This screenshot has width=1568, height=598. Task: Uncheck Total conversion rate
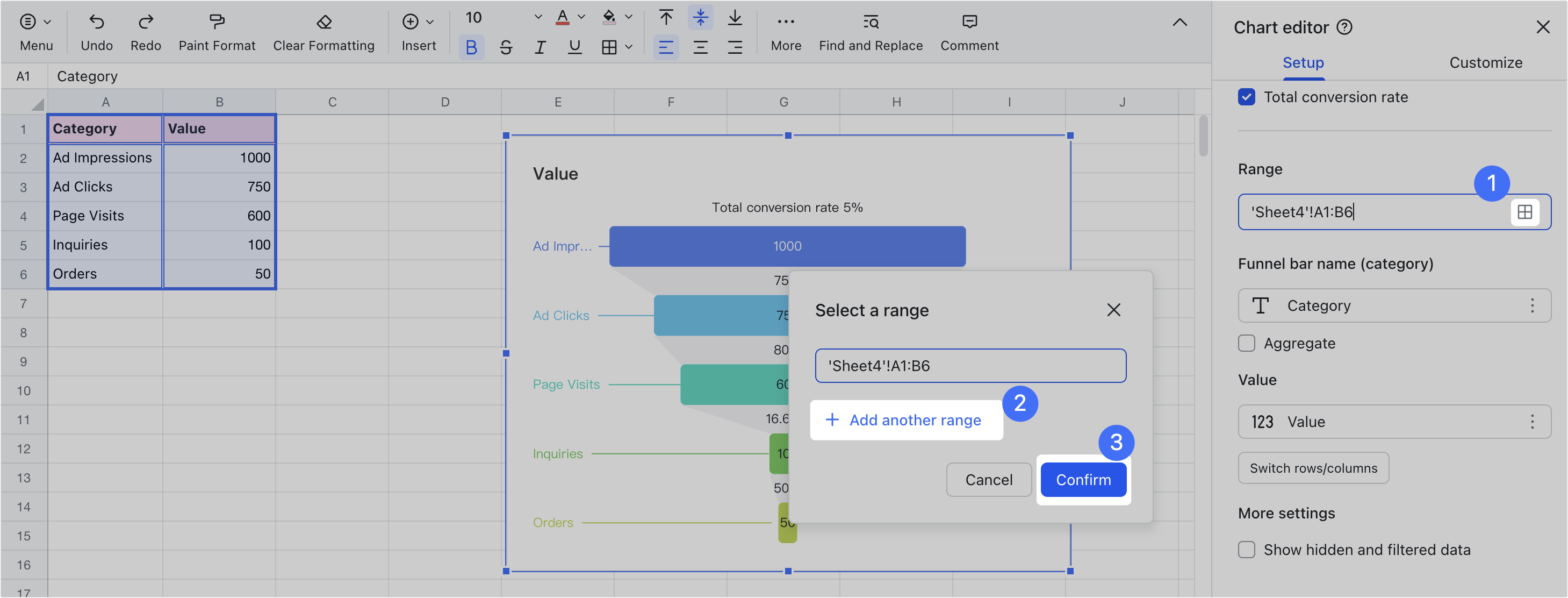[1246, 96]
